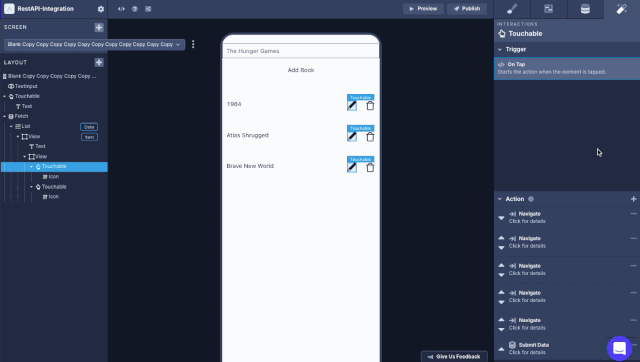Viewport: 640px width, 362px height.
Task: Collapse the highlighted Touchable tree node arrow
Action: [x=31, y=167]
